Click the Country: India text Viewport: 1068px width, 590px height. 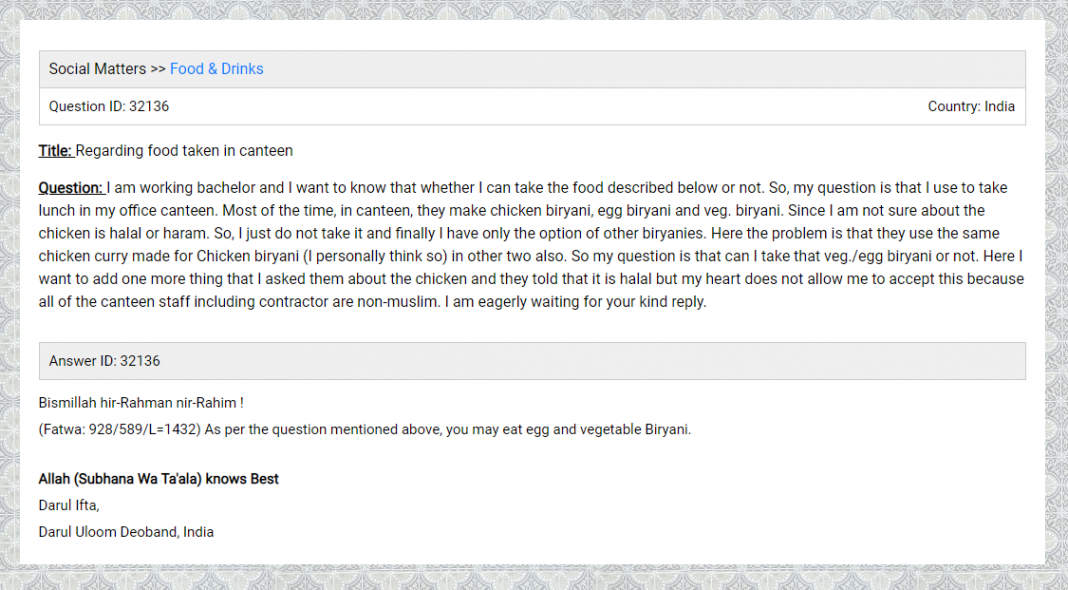click(x=970, y=106)
